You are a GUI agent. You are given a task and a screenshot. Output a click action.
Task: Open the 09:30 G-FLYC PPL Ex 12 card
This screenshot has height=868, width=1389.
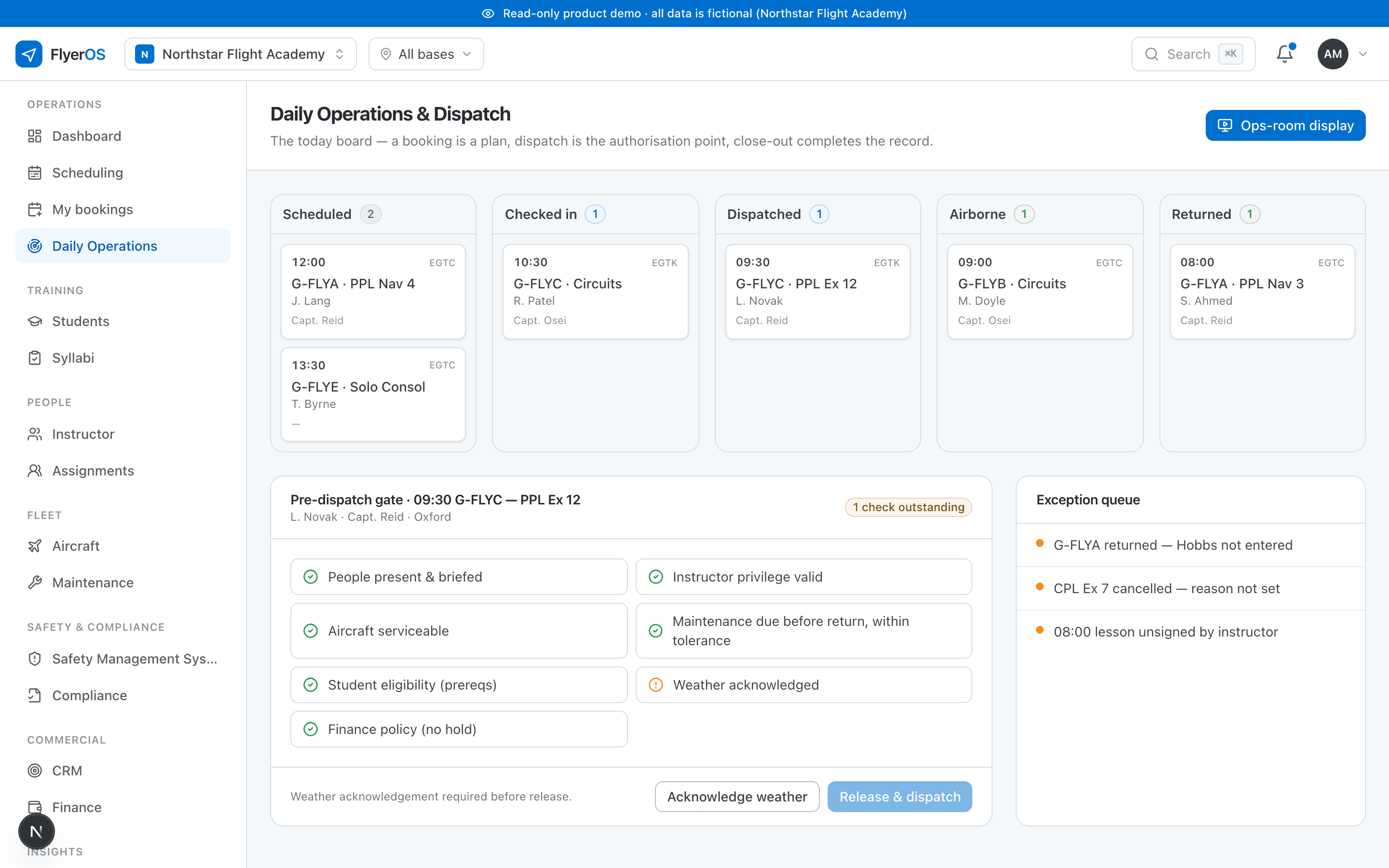point(817,292)
